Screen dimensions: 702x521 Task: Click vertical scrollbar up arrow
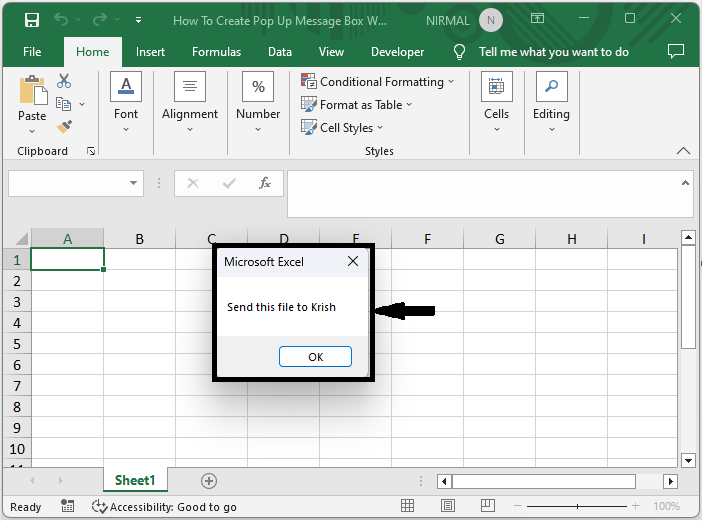point(688,237)
